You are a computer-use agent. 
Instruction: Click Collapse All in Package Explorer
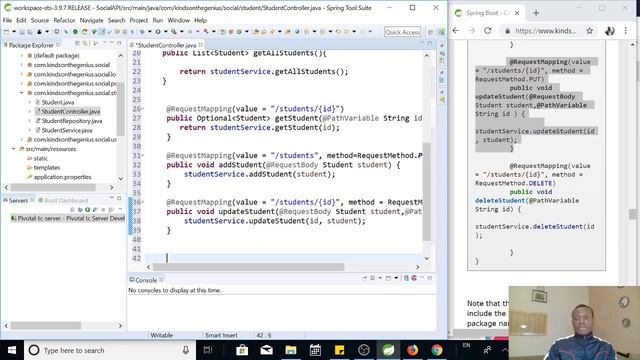coord(78,43)
